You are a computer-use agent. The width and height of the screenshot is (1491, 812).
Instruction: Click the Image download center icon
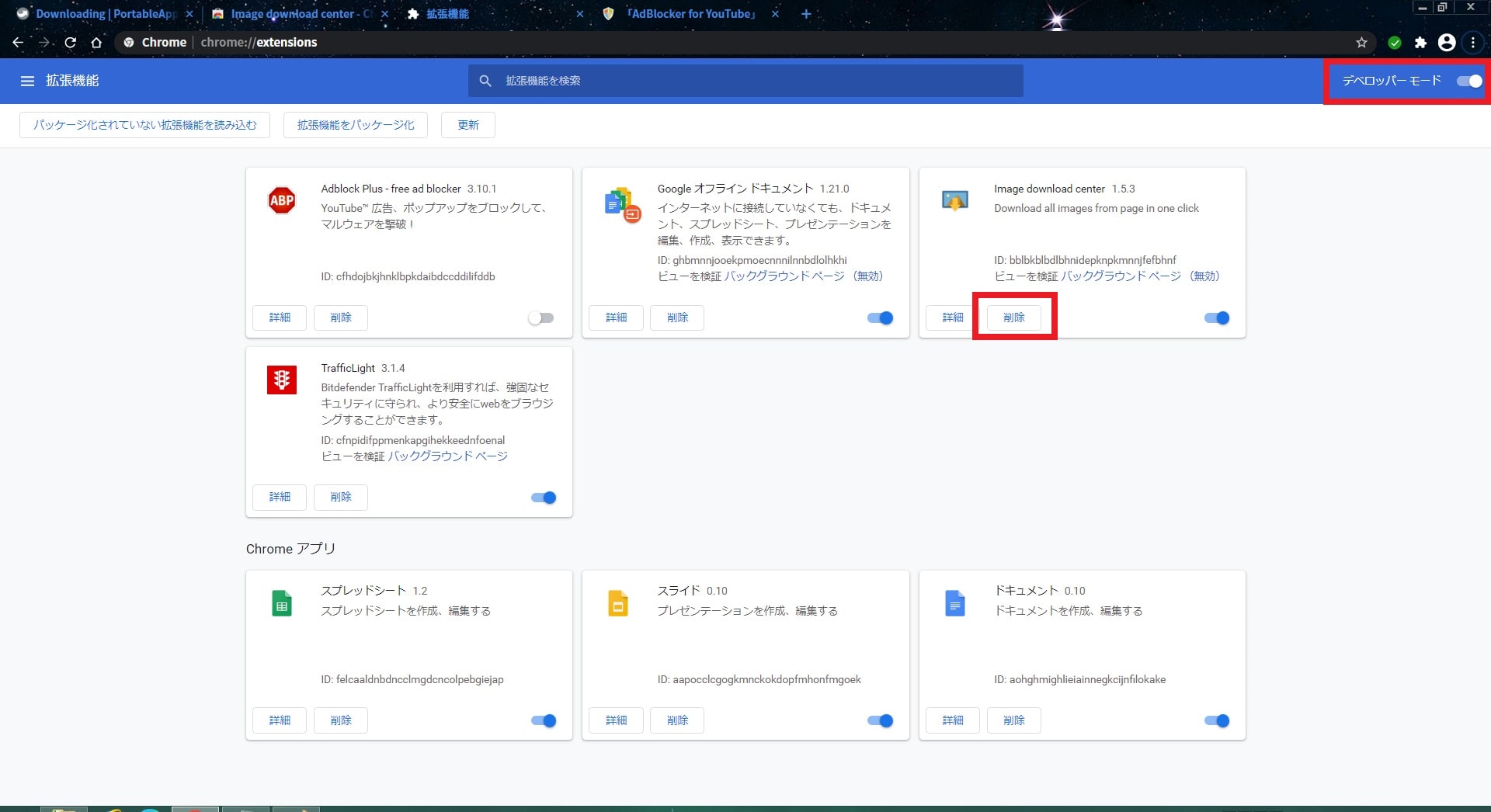954,200
